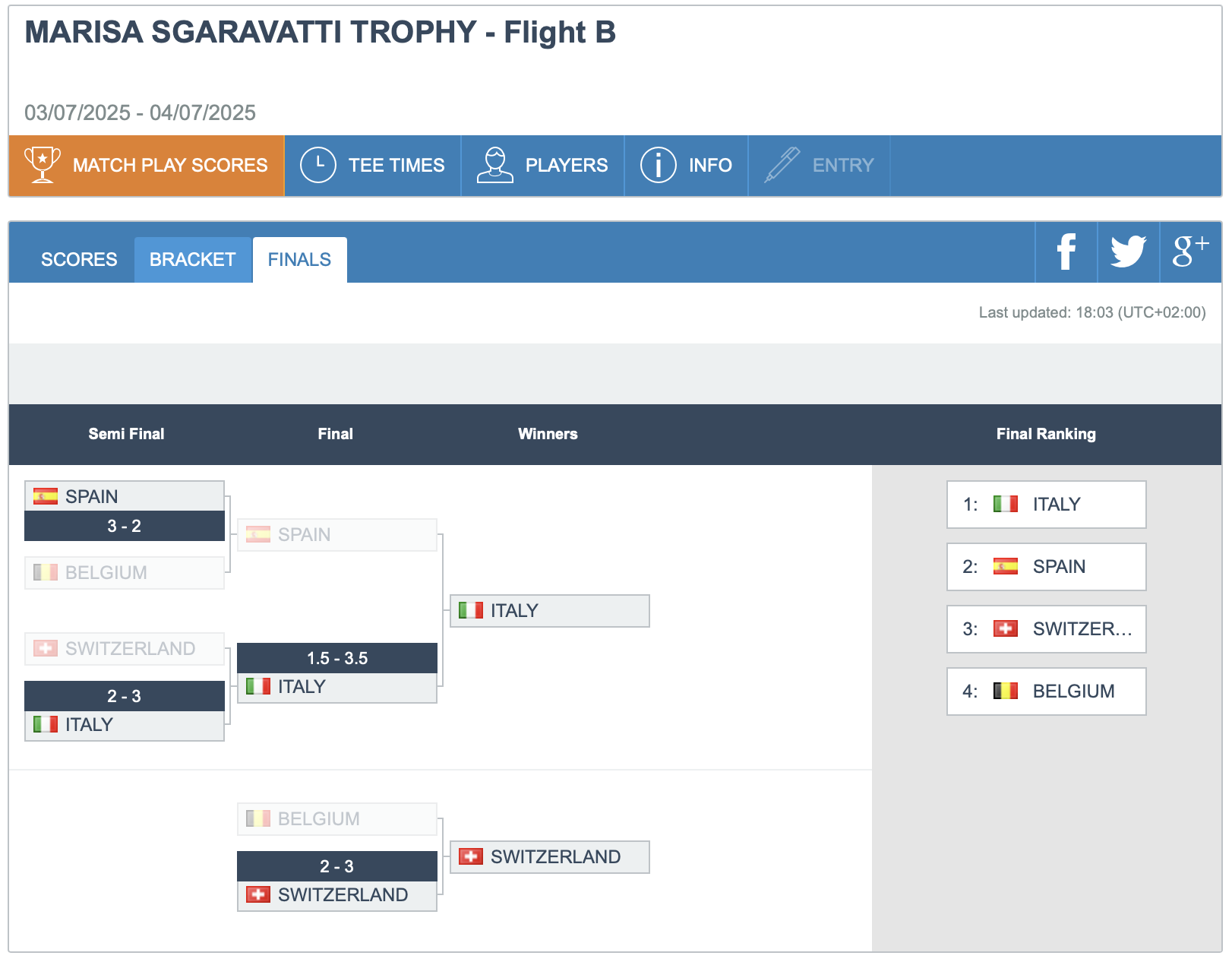The width and height of the screenshot is (1232, 962).
Task: Click the Winners column header
Action: click(x=548, y=434)
